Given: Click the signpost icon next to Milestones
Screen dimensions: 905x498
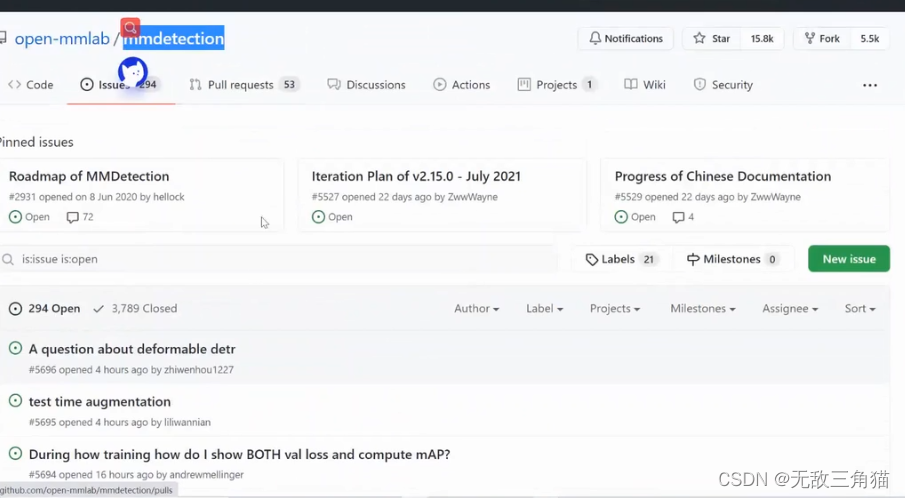Looking at the screenshot, I should (x=693, y=260).
